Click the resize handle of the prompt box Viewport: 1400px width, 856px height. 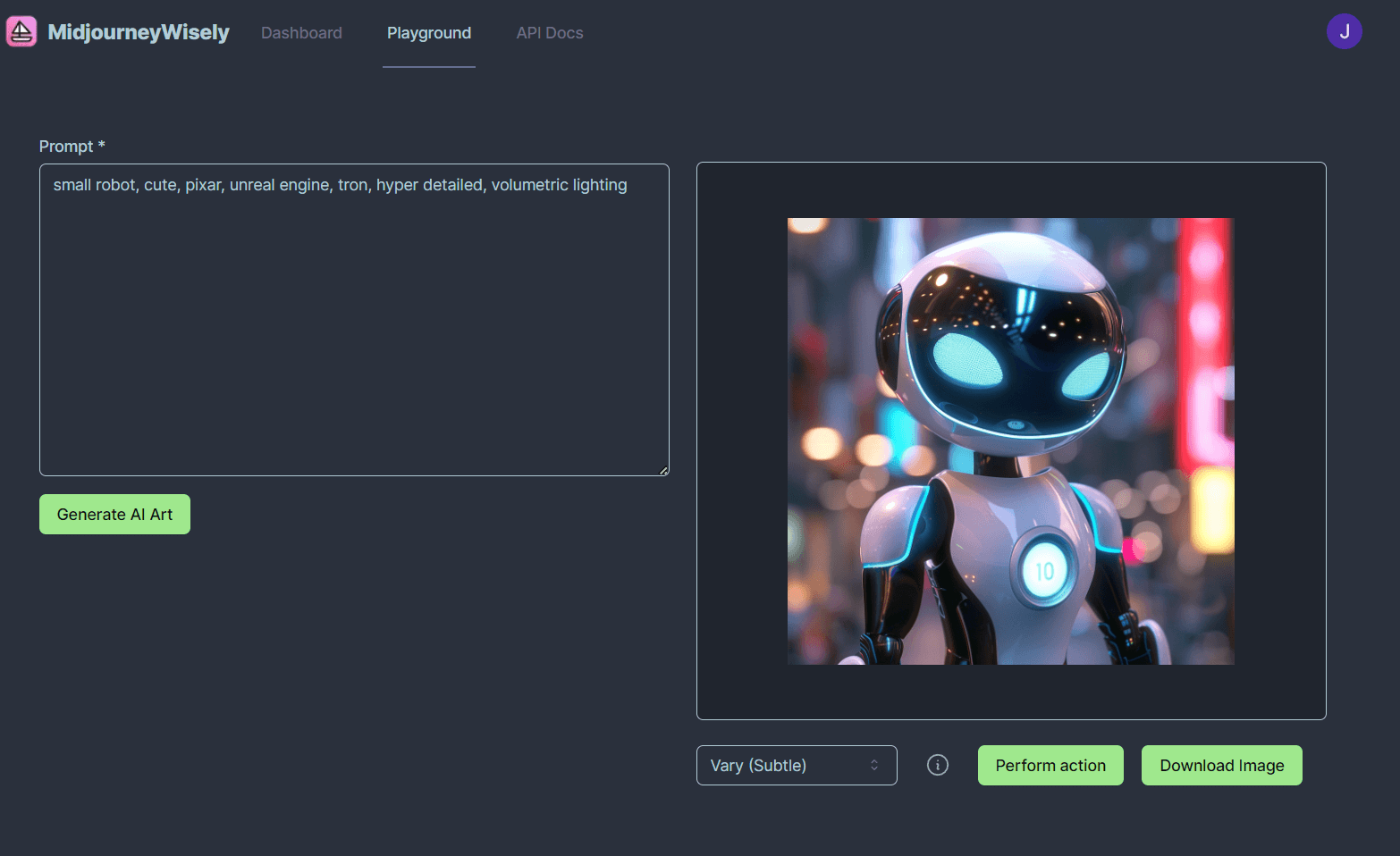click(662, 469)
